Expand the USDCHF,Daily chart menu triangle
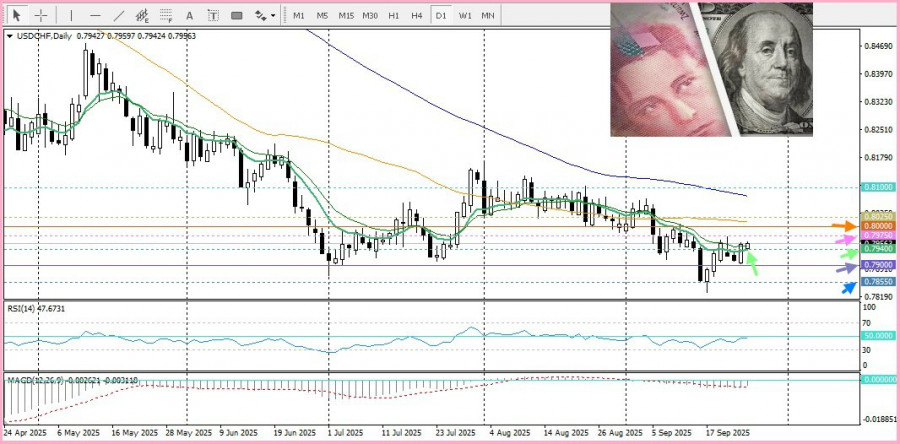This screenshot has height=444, width=900. point(10,36)
